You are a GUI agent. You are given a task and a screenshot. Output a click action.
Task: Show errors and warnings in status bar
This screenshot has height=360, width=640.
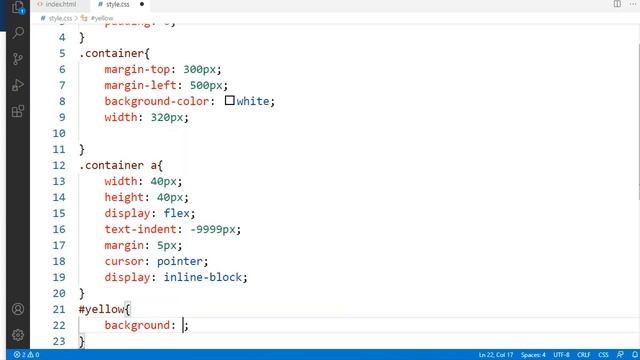[27, 354]
